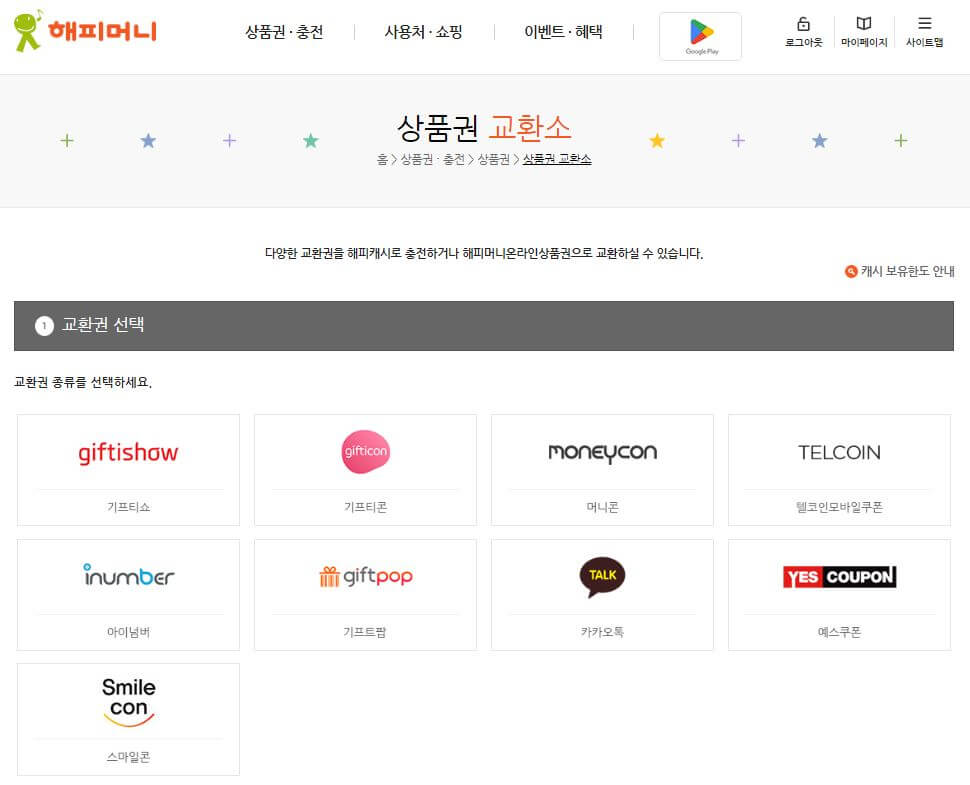Image resolution: width=970 pixels, height=785 pixels.
Task: Click 상품권·충전 in the breadcrumb
Action: tap(432, 160)
